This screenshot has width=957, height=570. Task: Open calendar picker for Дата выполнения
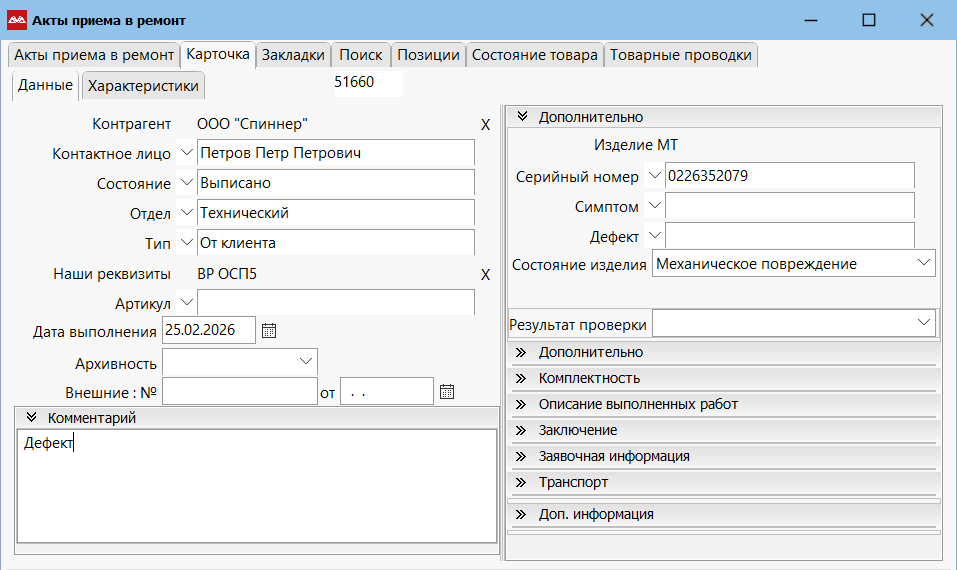268,331
